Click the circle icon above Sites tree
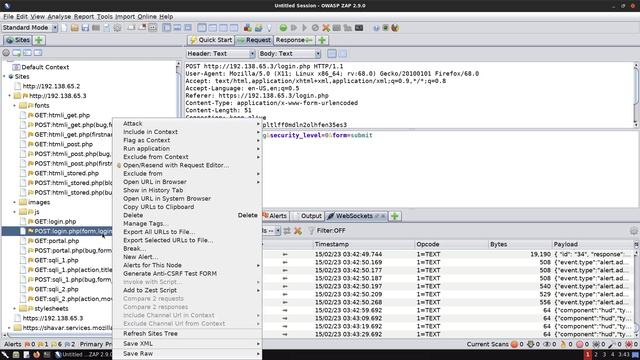 click(x=6, y=53)
